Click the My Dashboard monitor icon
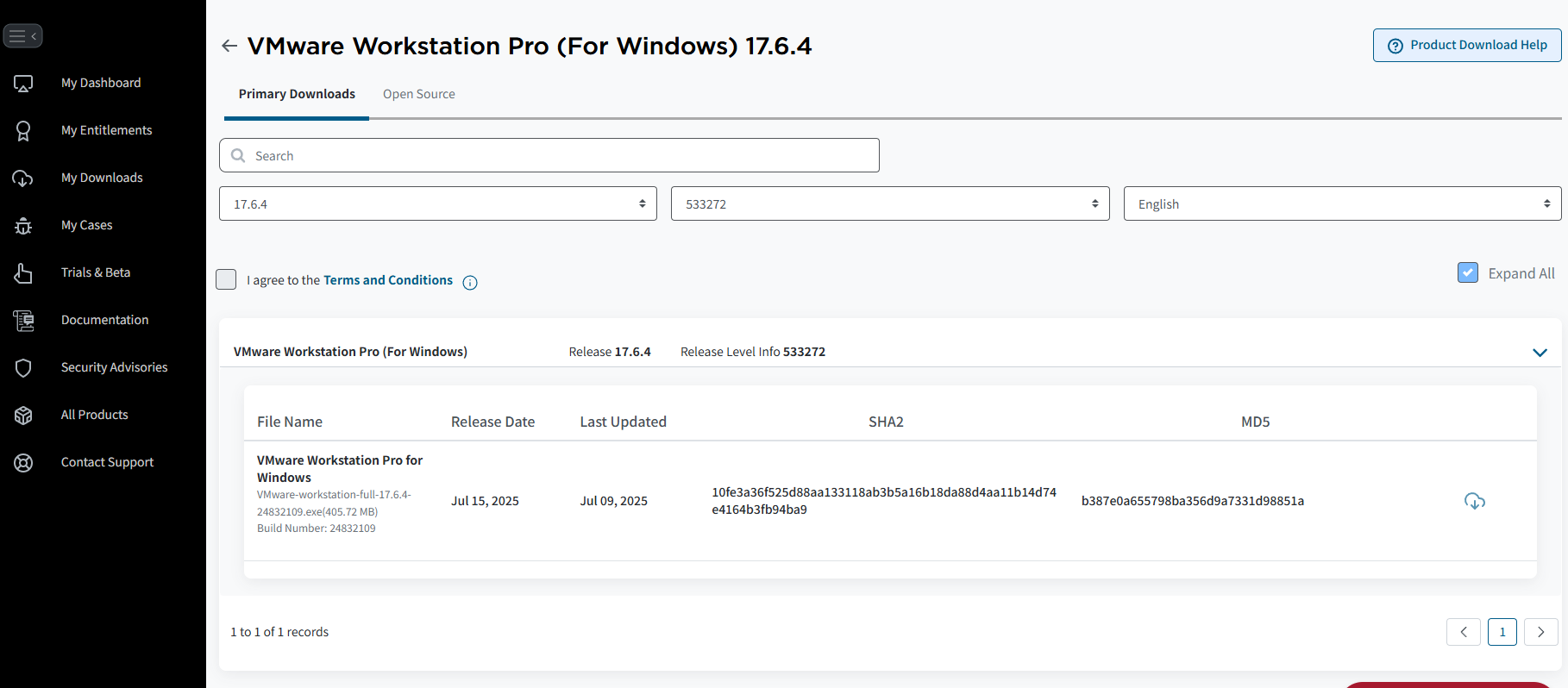The width and height of the screenshot is (1568, 688). (x=23, y=84)
